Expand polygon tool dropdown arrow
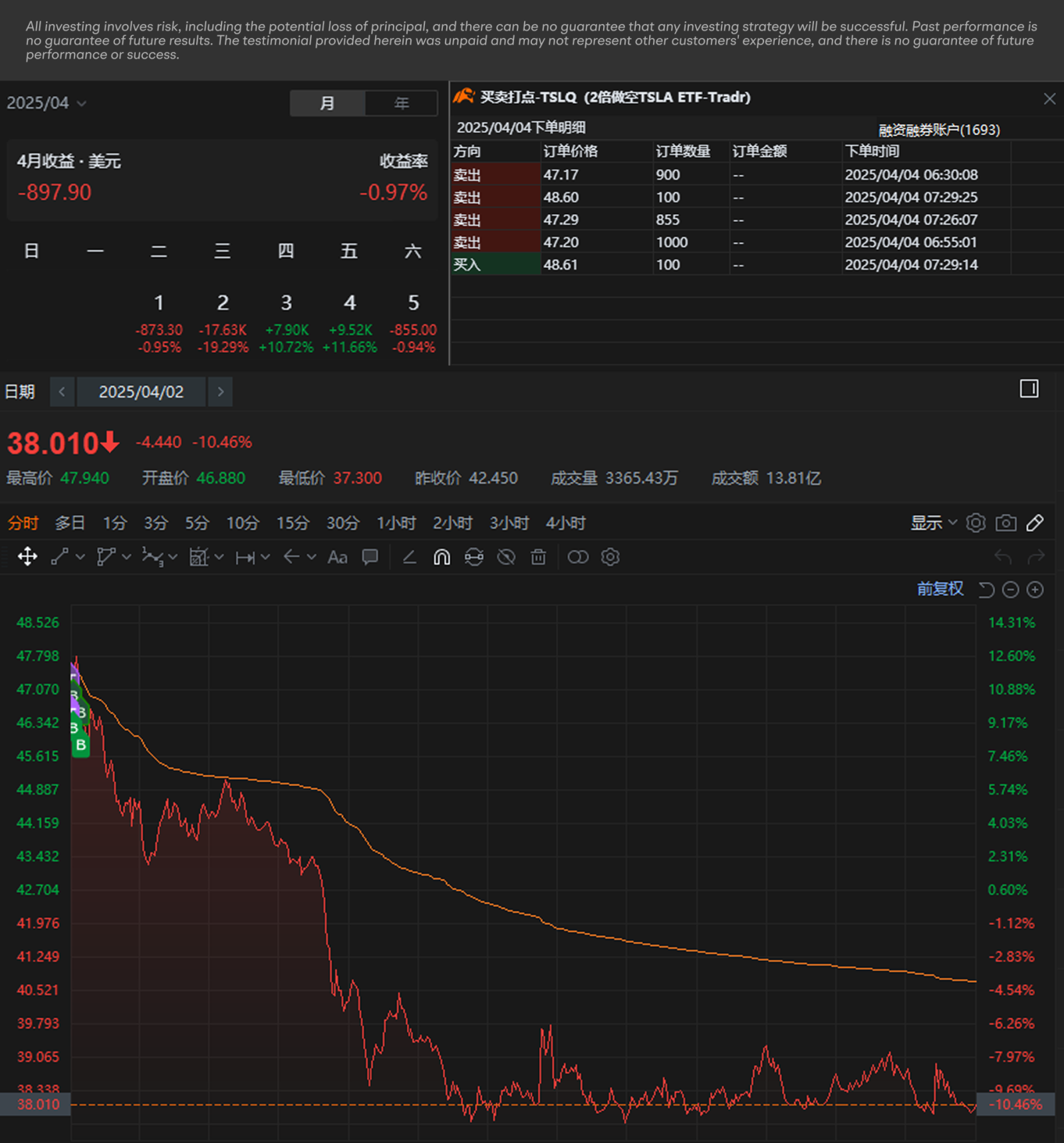This screenshot has width=1064, height=1143. click(x=126, y=557)
